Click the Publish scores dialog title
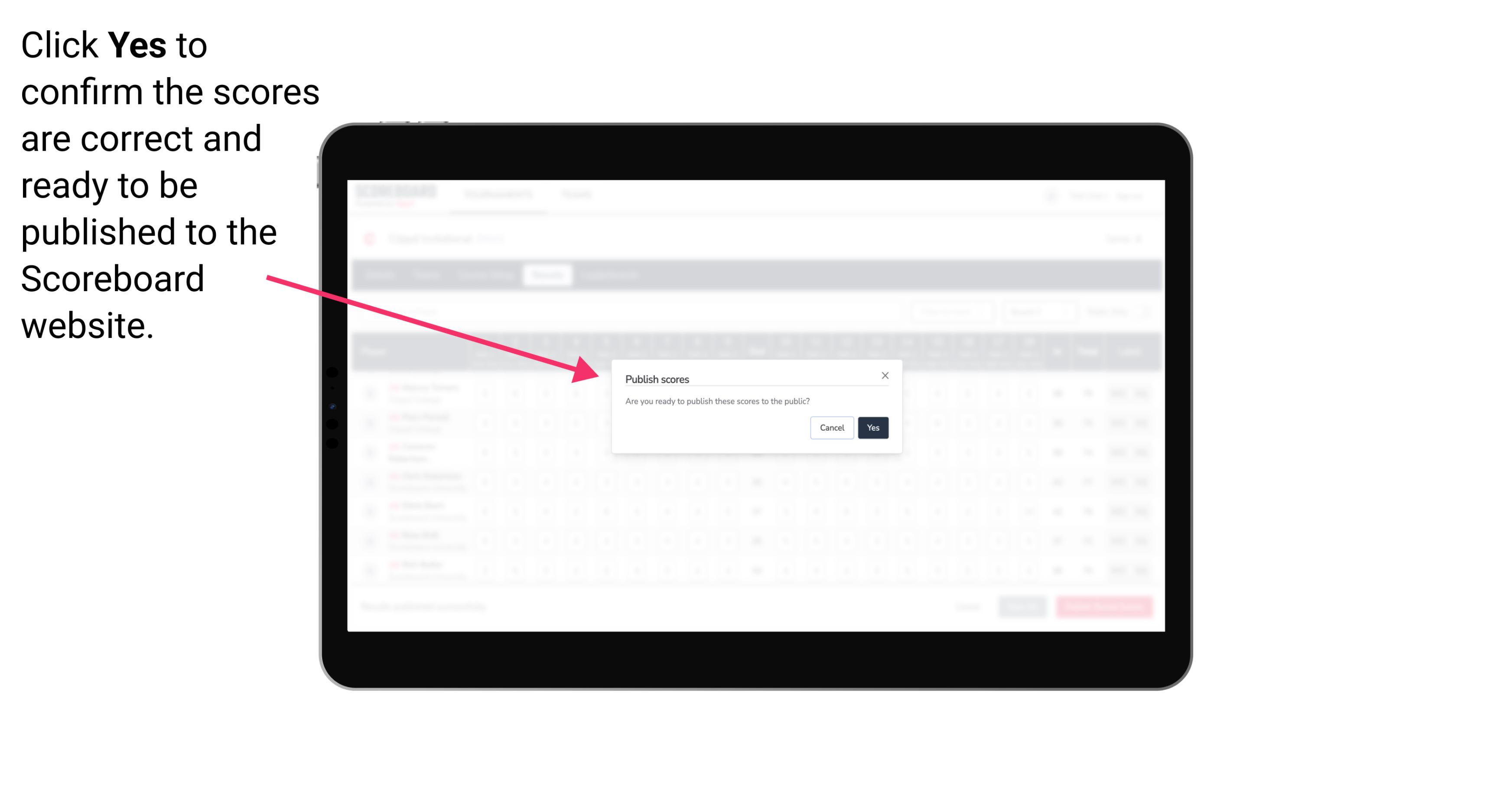 (x=657, y=378)
